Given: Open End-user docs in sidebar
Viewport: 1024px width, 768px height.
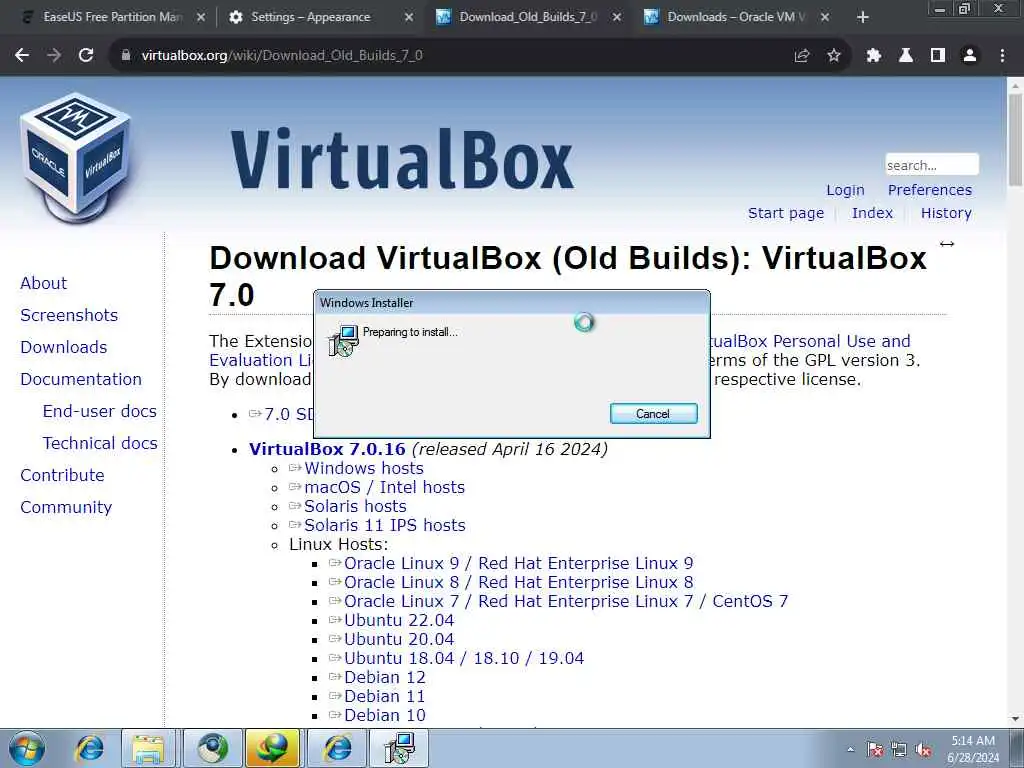Looking at the screenshot, I should pyautogui.click(x=99, y=411).
